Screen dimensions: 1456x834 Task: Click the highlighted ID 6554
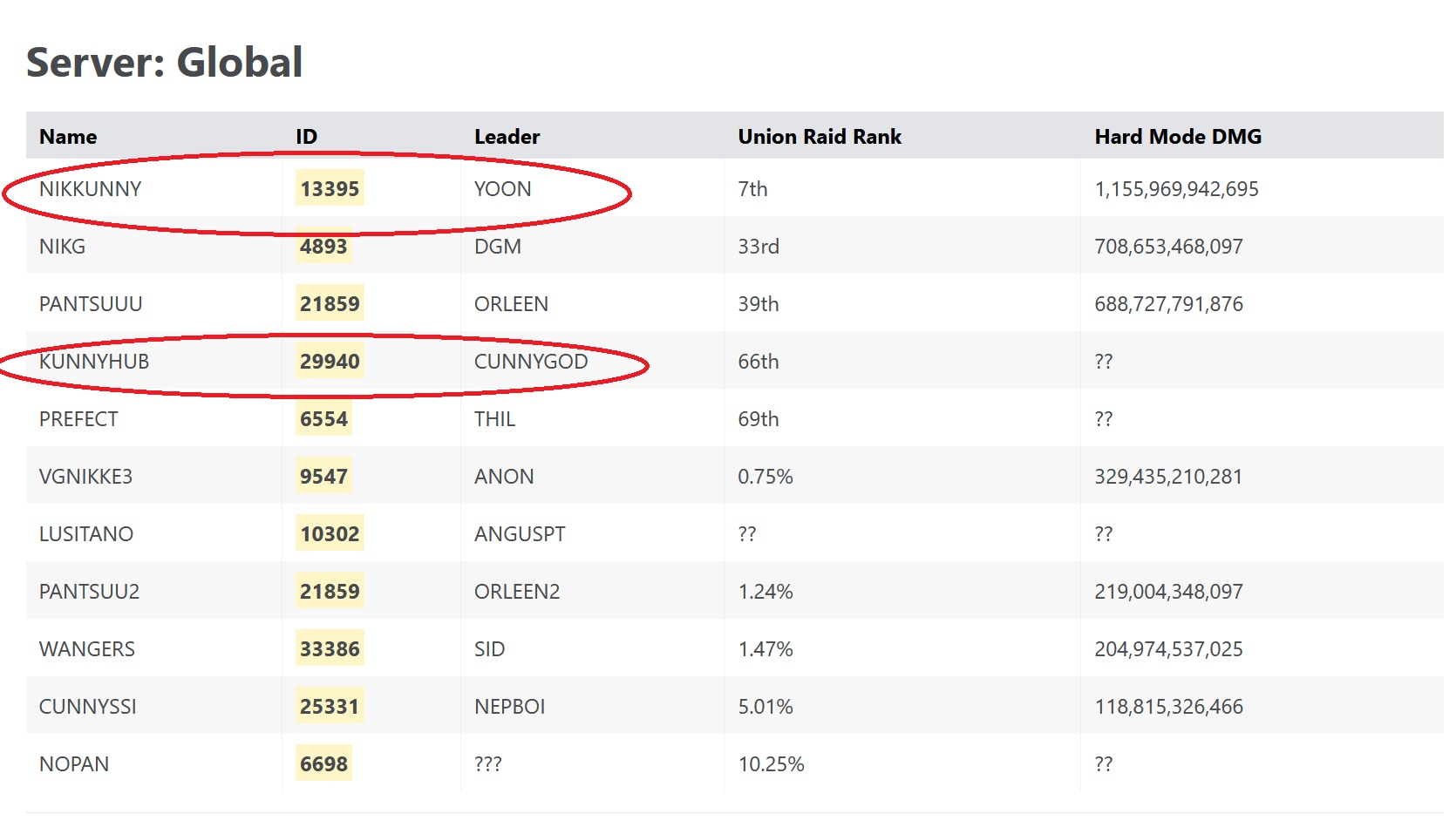[323, 419]
